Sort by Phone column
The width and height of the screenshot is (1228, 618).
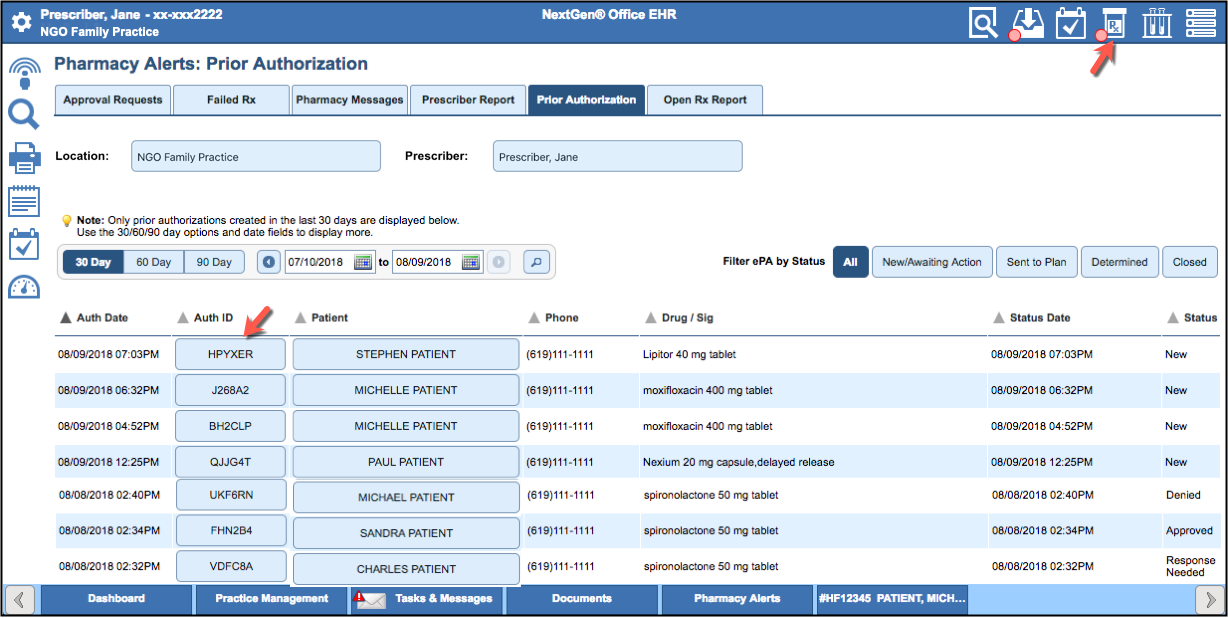point(553,318)
